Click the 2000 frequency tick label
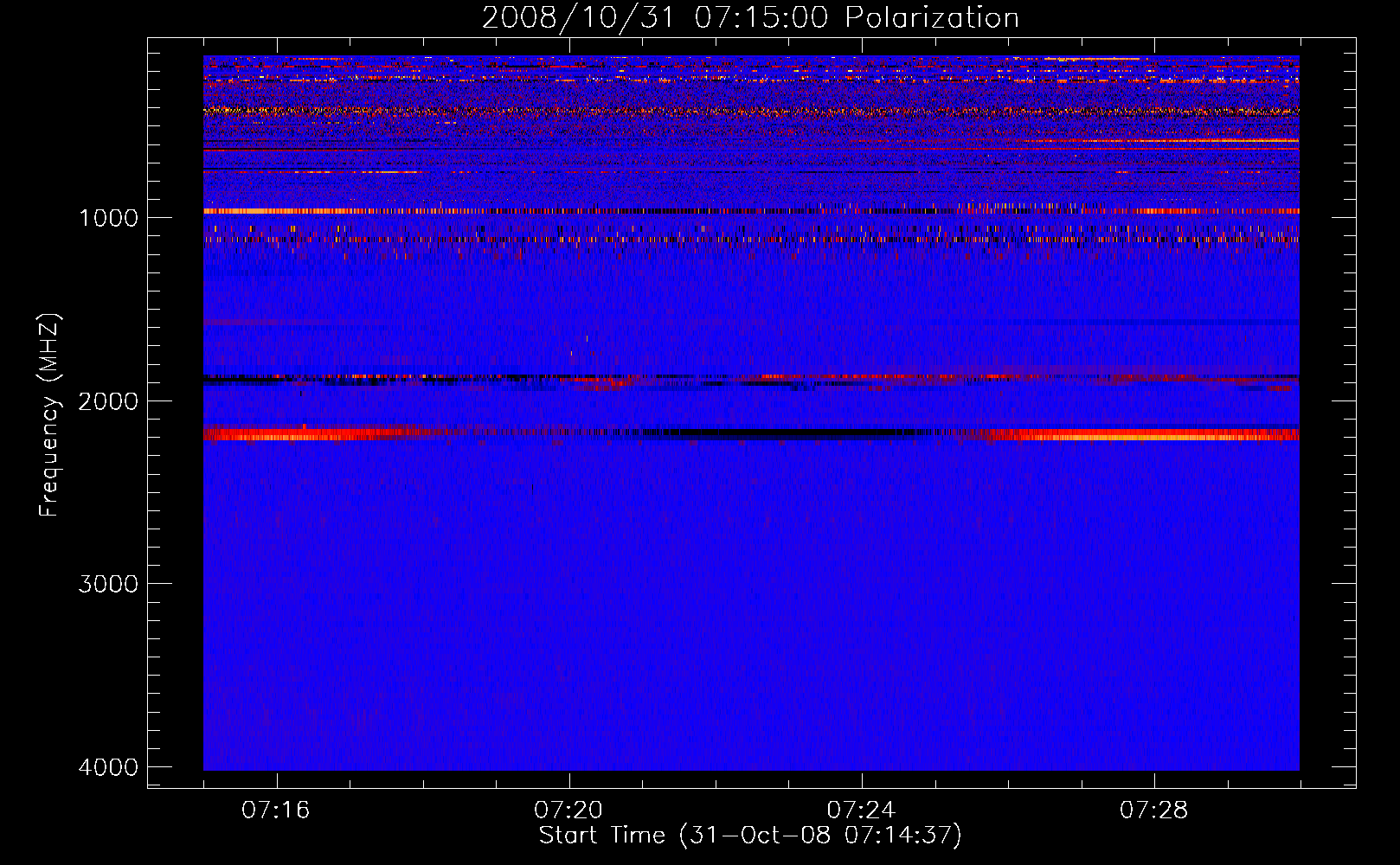1400x865 pixels. pos(108,400)
